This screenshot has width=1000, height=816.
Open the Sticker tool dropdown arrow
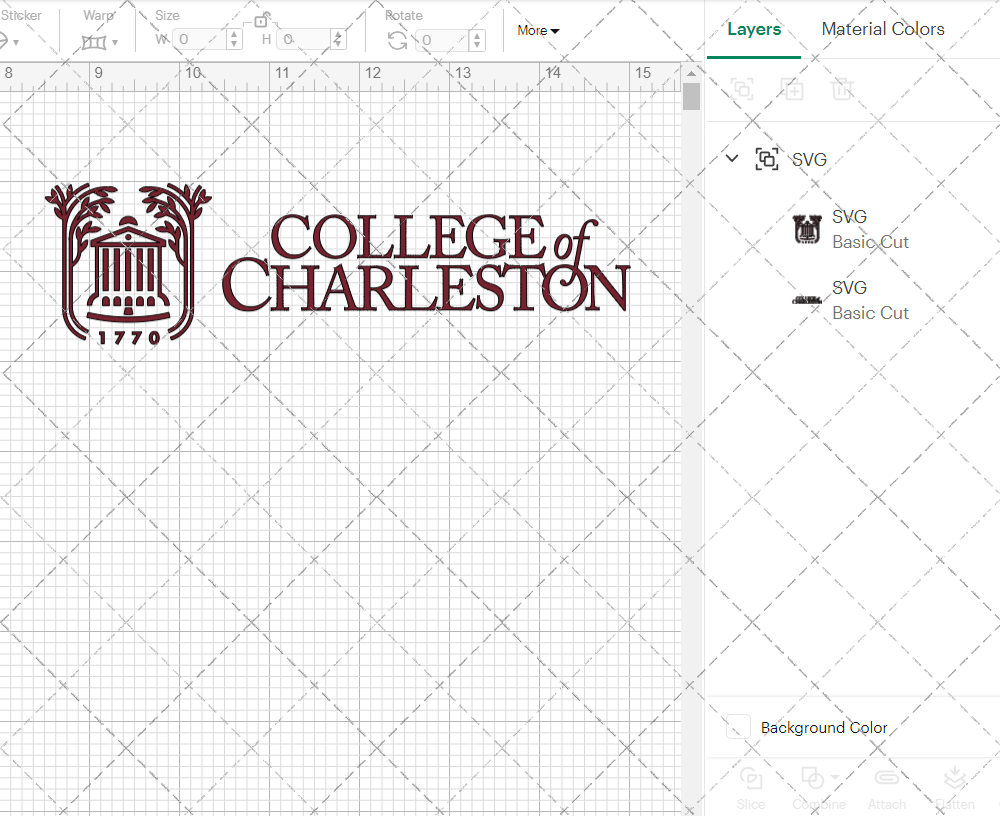click(x=16, y=43)
